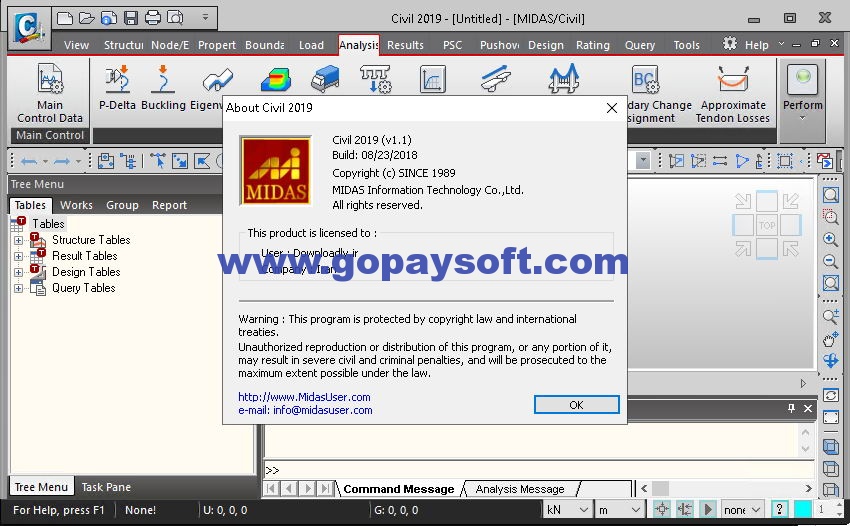Select the Tables root tree item
Image resolution: width=850 pixels, height=526 pixels.
click(48, 223)
